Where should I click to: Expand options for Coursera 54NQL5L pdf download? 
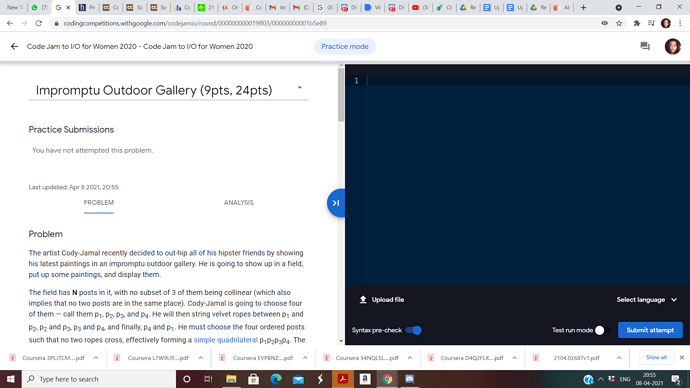pos(410,358)
